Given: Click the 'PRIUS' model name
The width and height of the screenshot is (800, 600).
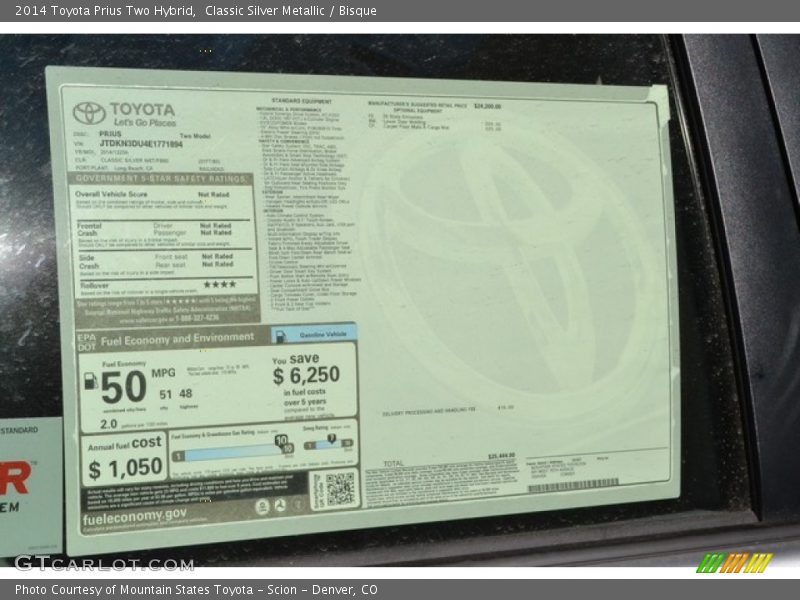Looking at the screenshot, I should [110, 134].
